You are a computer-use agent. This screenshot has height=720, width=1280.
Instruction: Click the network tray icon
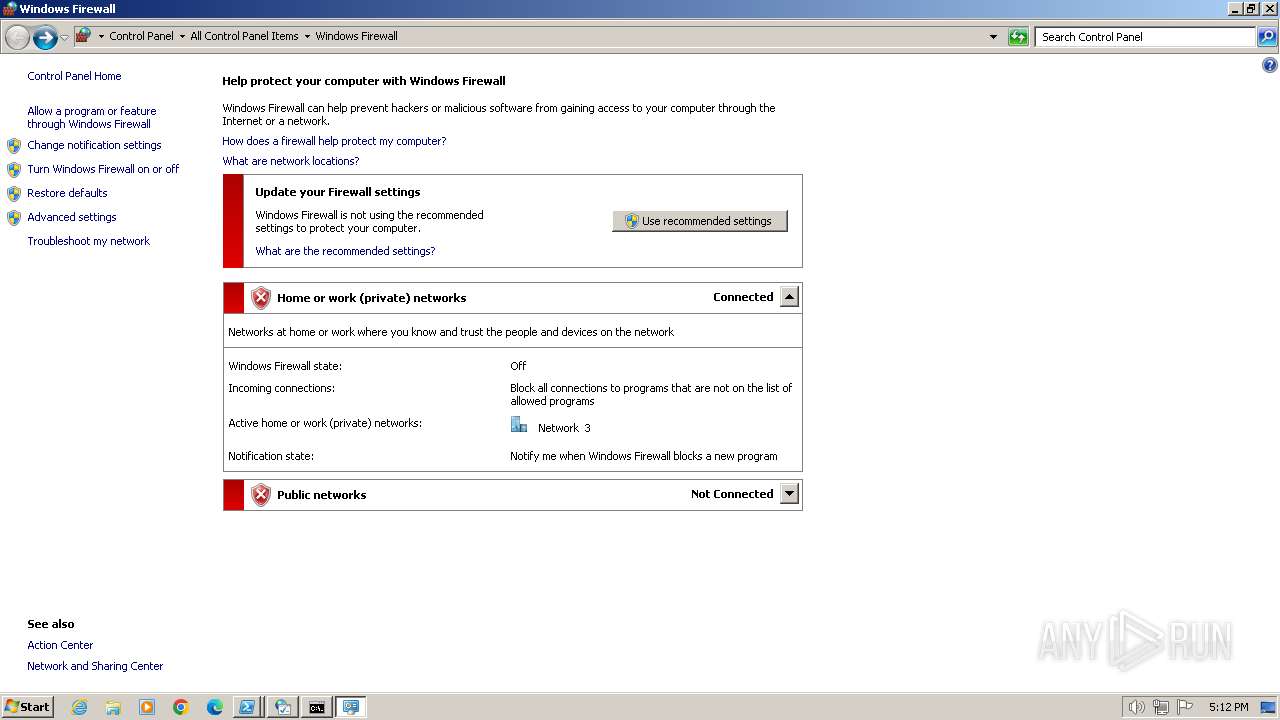[1161, 707]
